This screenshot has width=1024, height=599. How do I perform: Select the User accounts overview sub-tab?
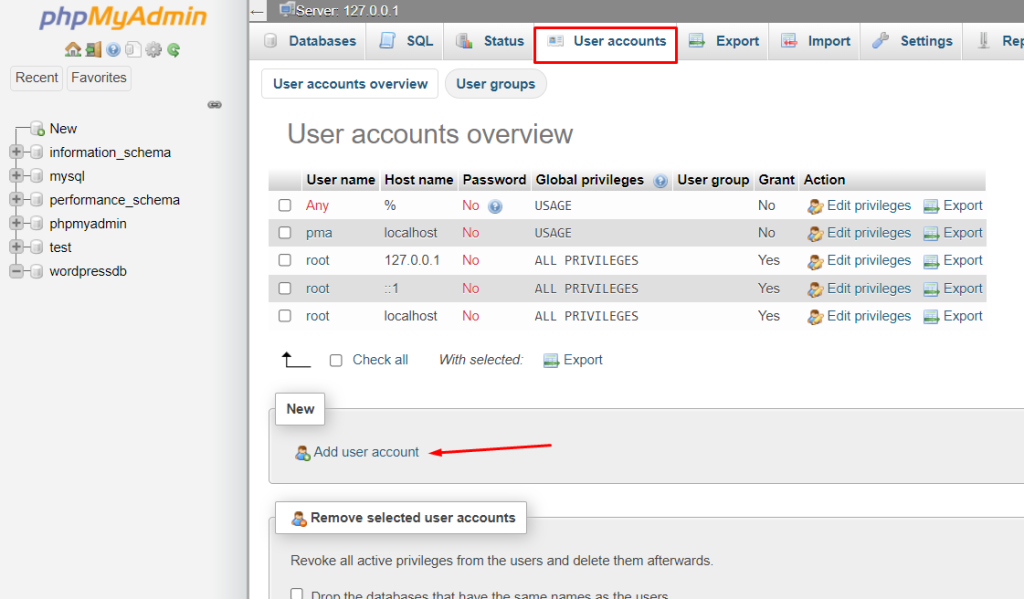click(350, 84)
